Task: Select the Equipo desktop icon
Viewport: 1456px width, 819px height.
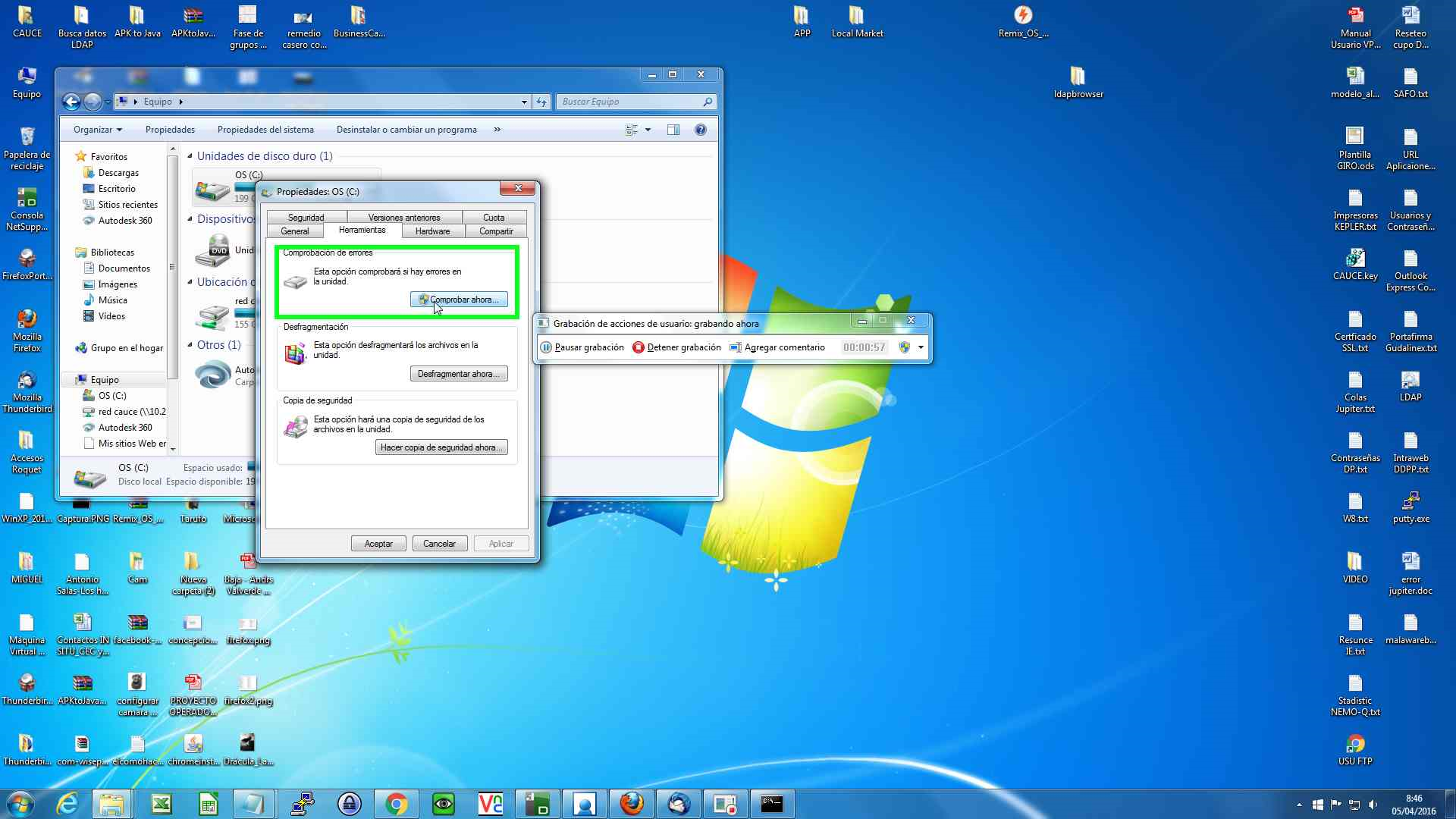Action: pyautogui.click(x=27, y=83)
